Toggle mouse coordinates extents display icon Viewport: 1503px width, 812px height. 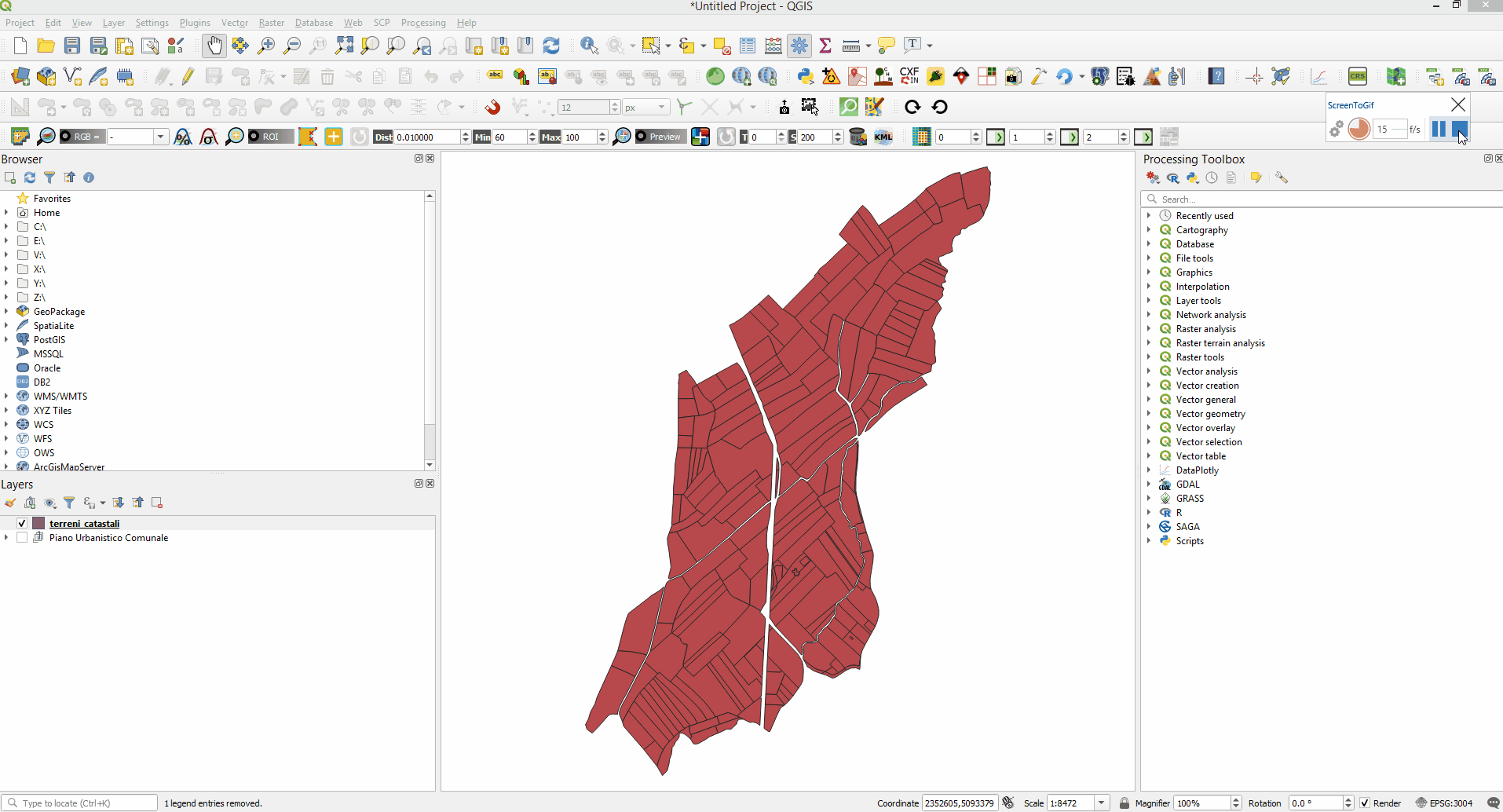tap(1008, 803)
